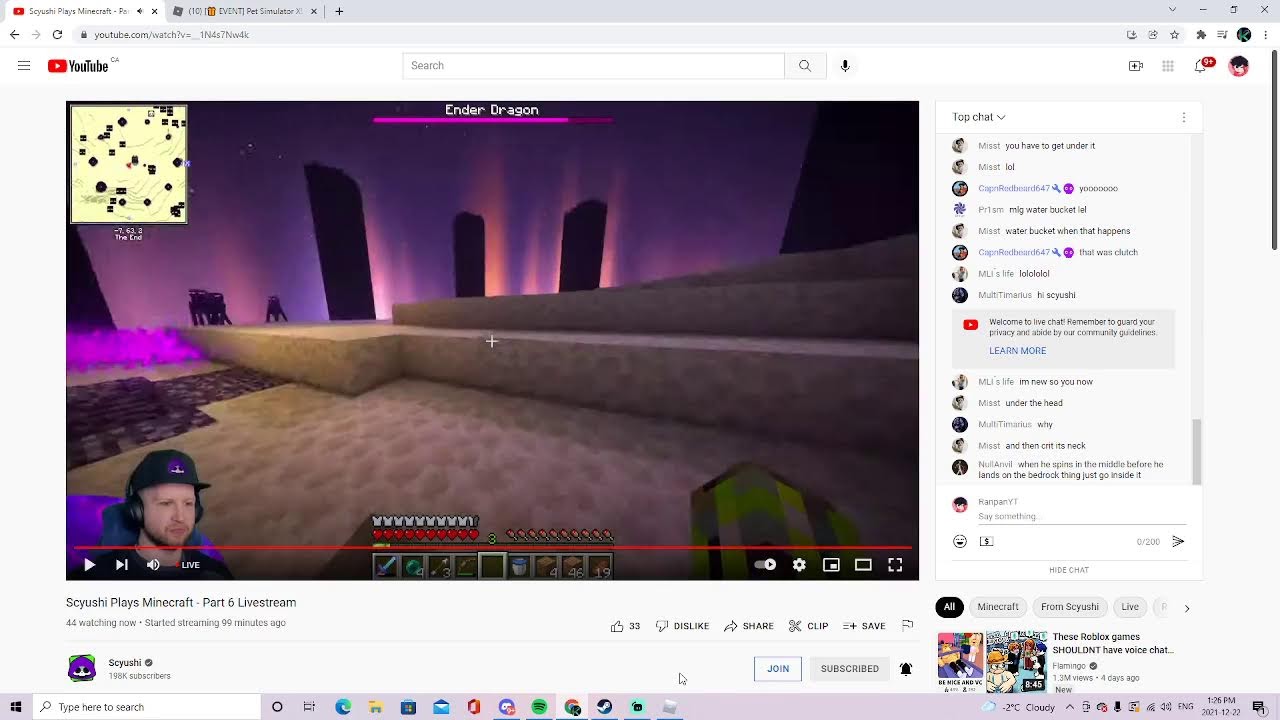Join the Scyushi channel membership
Screen dimensions: 1280x720
pyautogui.click(x=778, y=669)
